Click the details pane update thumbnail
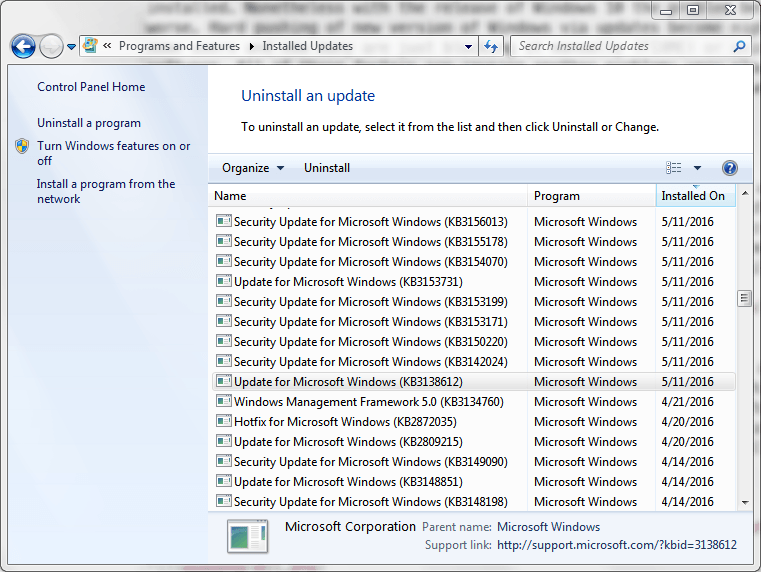Viewport: 761px width, 572px height. [x=248, y=537]
